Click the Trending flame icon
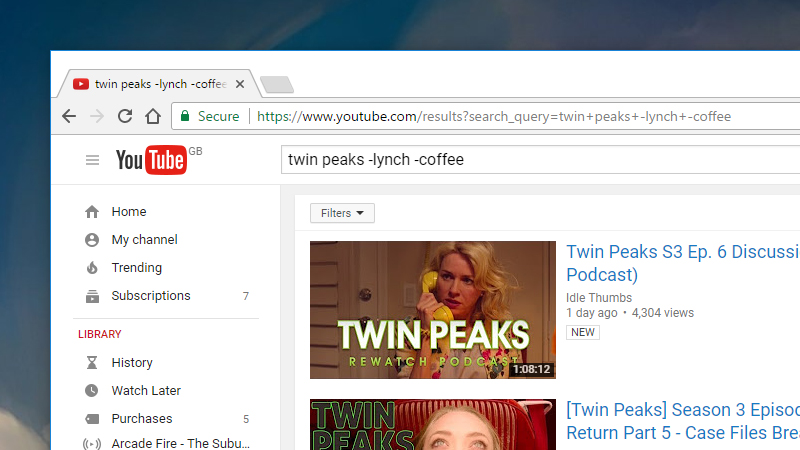This screenshot has width=800, height=450. click(x=92, y=267)
